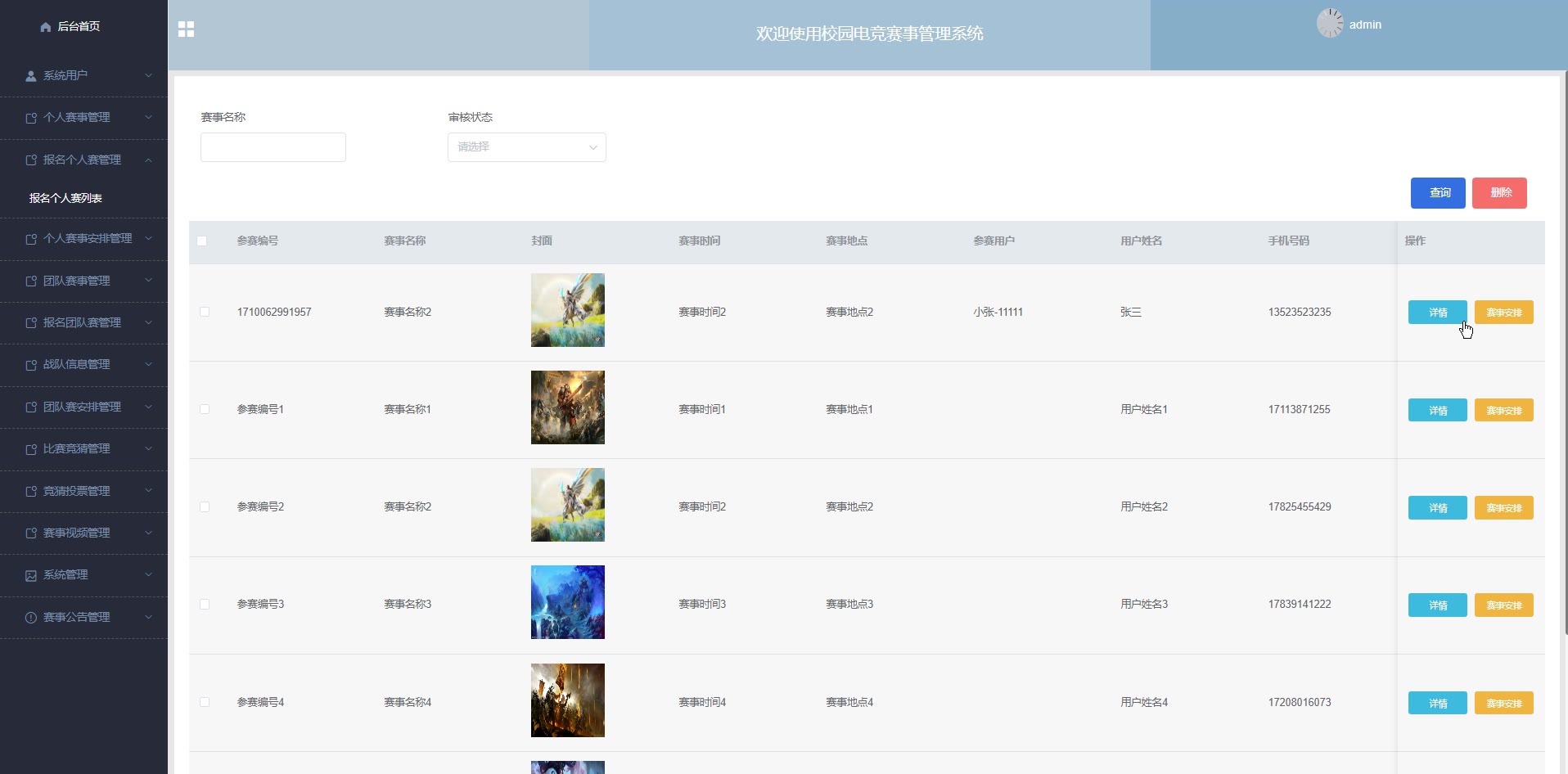Click the icon beside 比赛竞猜管理
1568x774 pixels.
pos(31,449)
